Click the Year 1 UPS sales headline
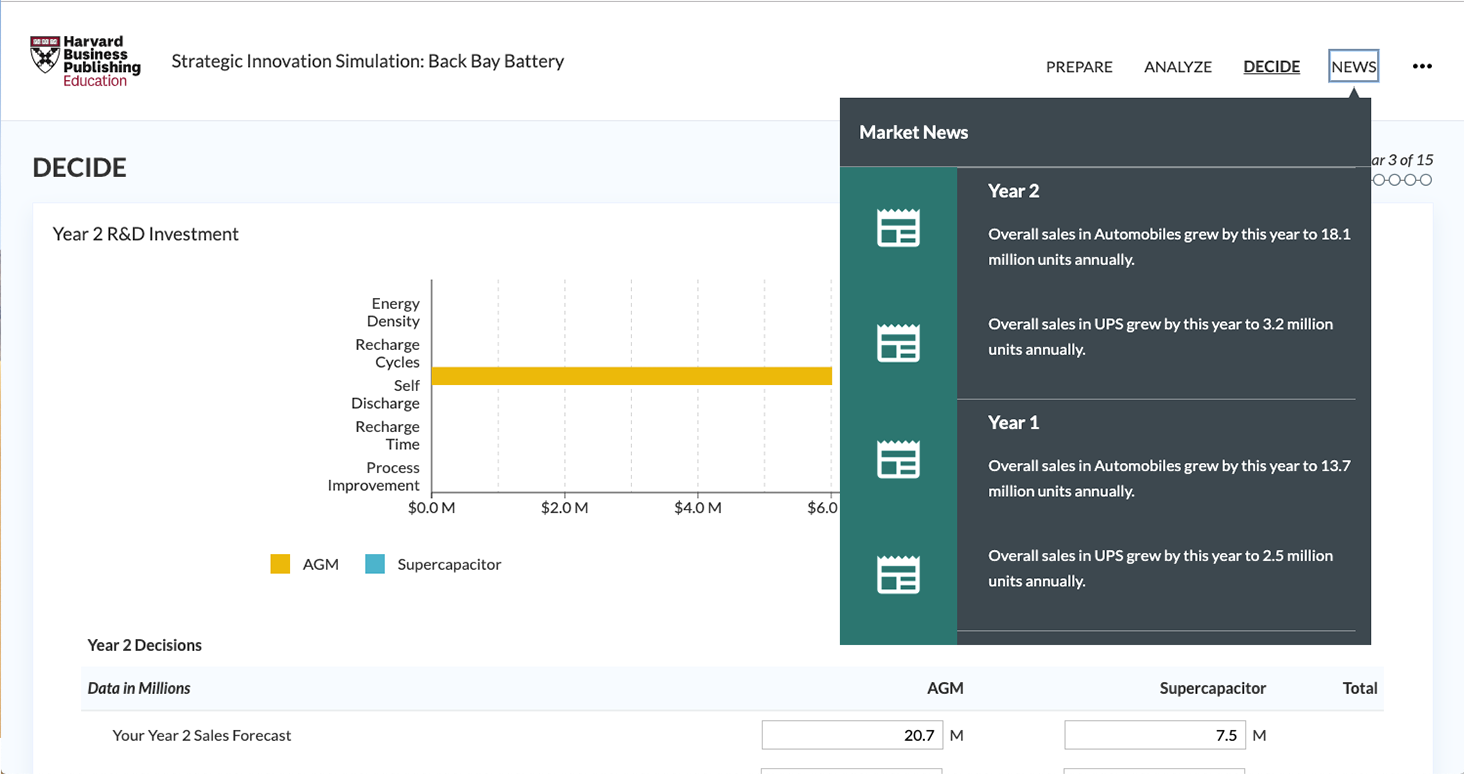Screen dimensions: 1464x774 [1160, 567]
